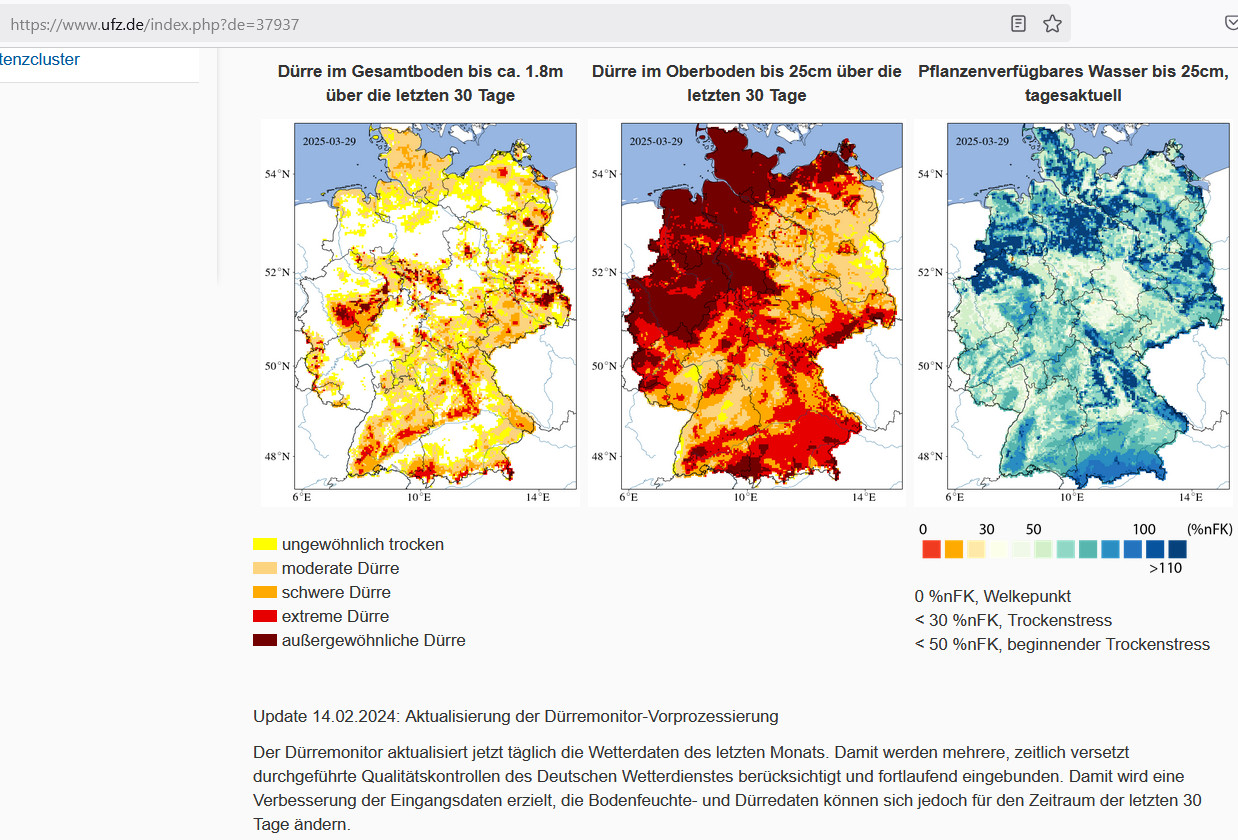The height and width of the screenshot is (840, 1238).
Task: Click the ufz.de URL in the address bar
Action: point(154,24)
